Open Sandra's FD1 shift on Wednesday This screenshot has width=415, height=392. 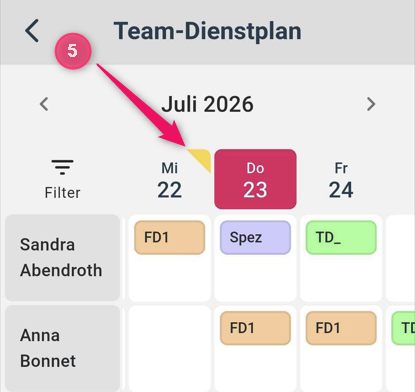tap(169, 237)
